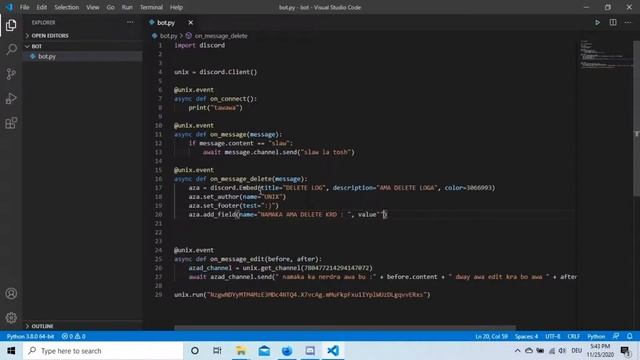Open the network icon in system tray
The height and width of the screenshot is (360, 640).
tap(551, 351)
